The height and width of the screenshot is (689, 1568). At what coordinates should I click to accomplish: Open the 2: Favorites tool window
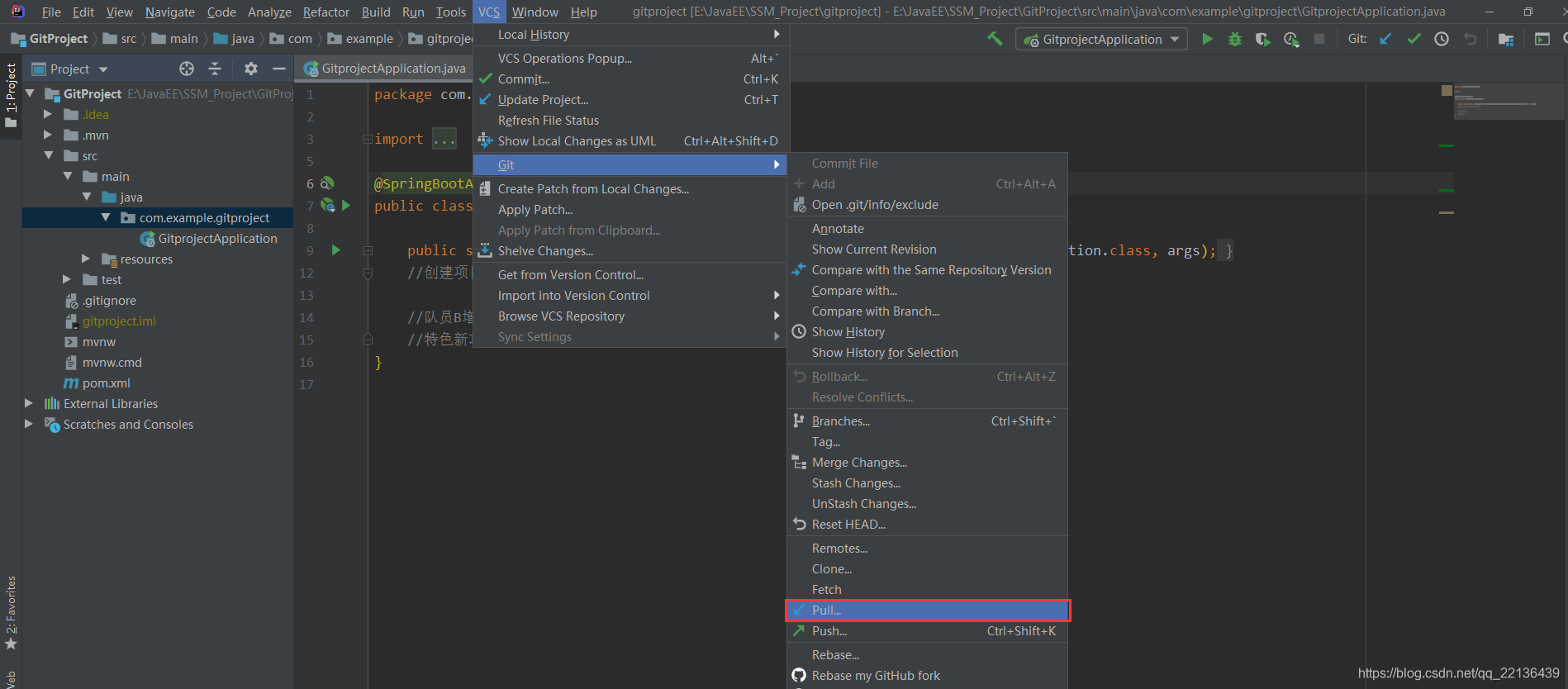[11, 612]
